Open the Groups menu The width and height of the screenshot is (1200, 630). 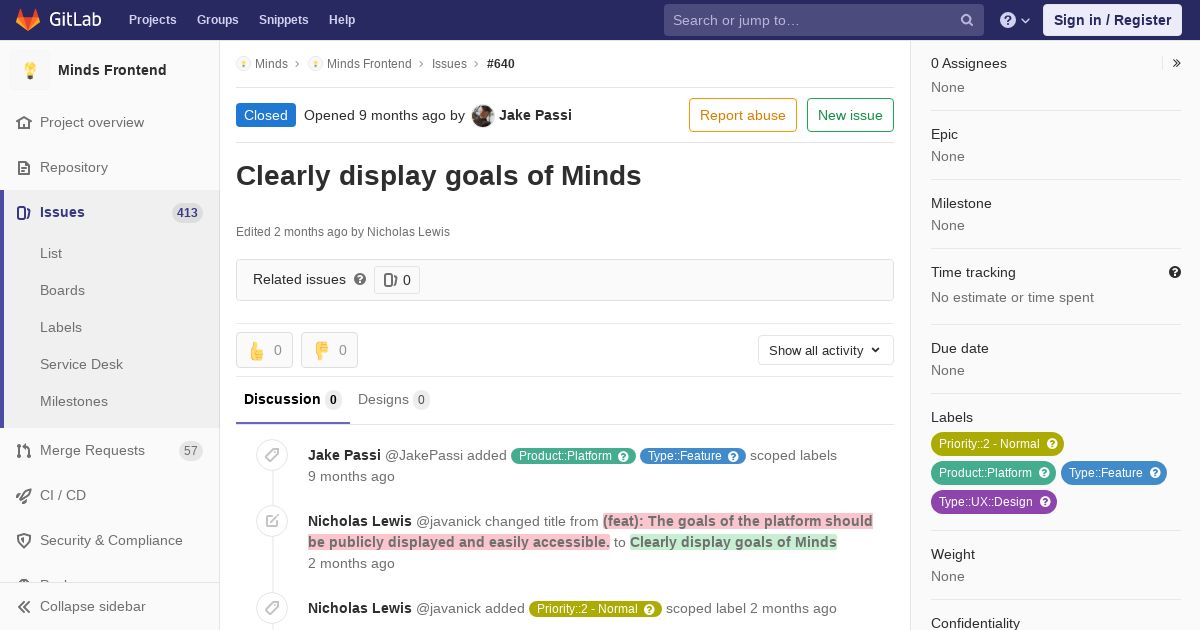[217, 20]
